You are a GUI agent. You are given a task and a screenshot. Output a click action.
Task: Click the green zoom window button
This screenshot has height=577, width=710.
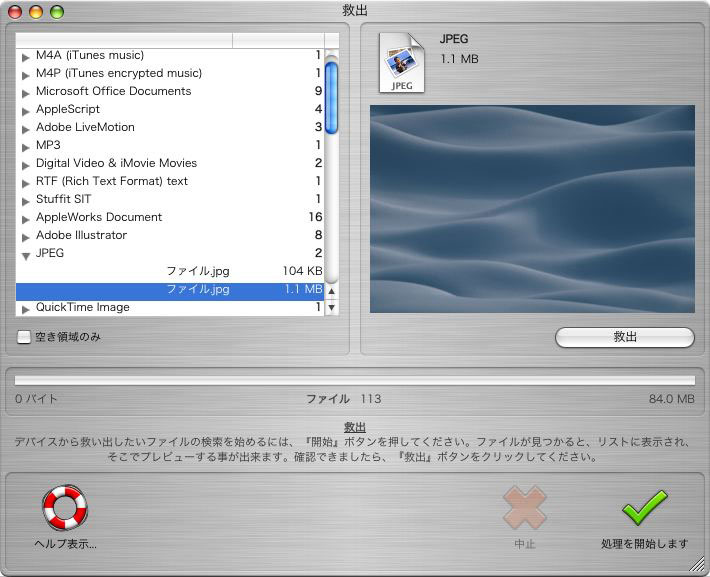click(x=57, y=12)
